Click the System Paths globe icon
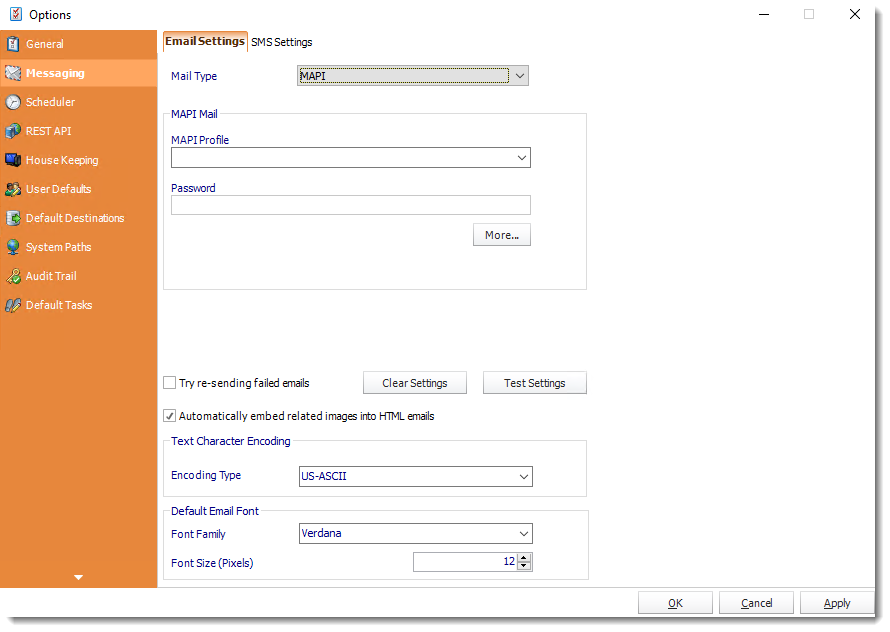This screenshot has width=890, height=632. pyautogui.click(x=13, y=247)
